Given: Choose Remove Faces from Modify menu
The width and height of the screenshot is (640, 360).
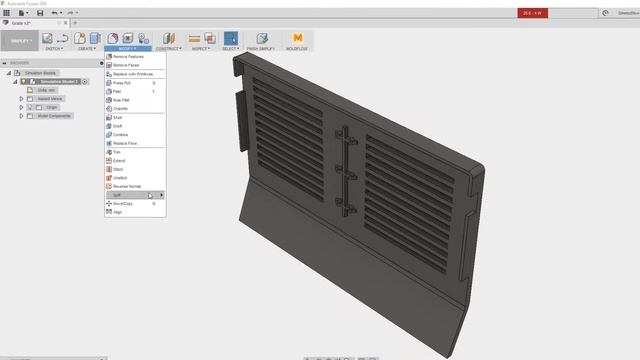Looking at the screenshot, I should (x=135, y=65).
